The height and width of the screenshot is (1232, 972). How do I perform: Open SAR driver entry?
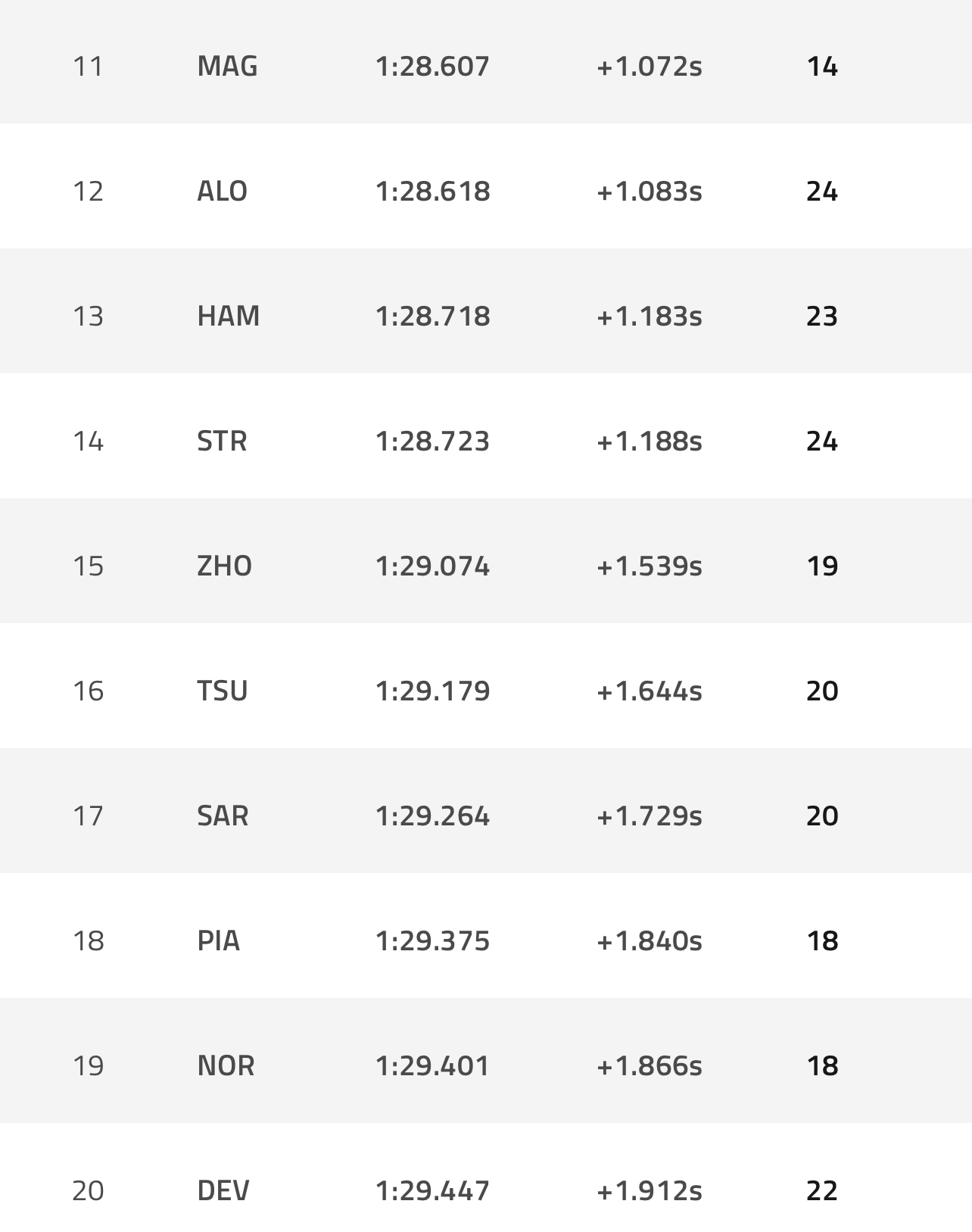tap(223, 816)
